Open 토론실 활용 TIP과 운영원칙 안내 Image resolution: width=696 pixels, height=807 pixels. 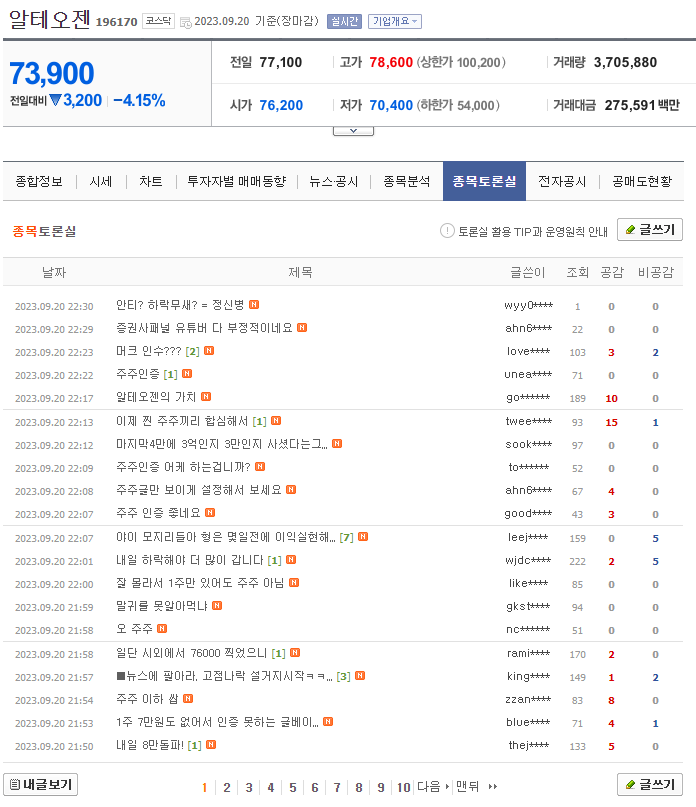(x=533, y=232)
